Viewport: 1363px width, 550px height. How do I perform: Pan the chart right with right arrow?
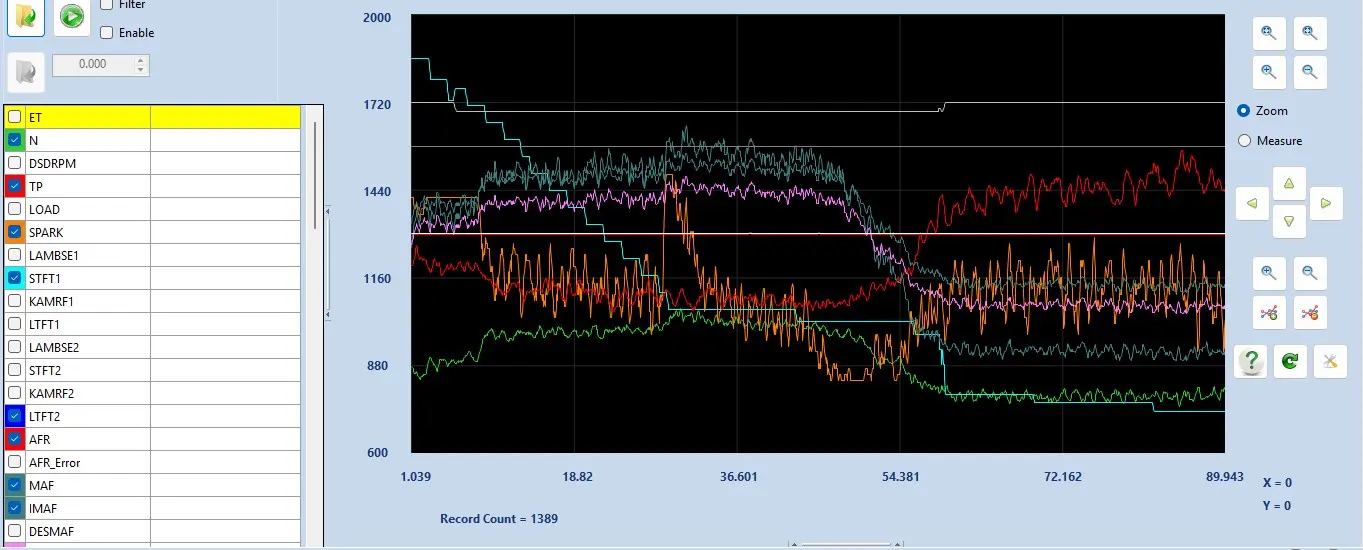coord(1325,203)
